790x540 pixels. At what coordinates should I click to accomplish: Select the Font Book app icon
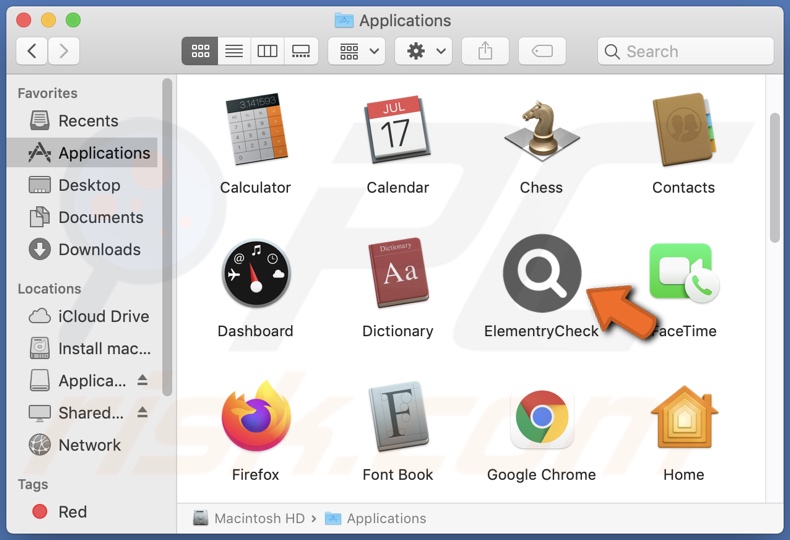[x=398, y=416]
